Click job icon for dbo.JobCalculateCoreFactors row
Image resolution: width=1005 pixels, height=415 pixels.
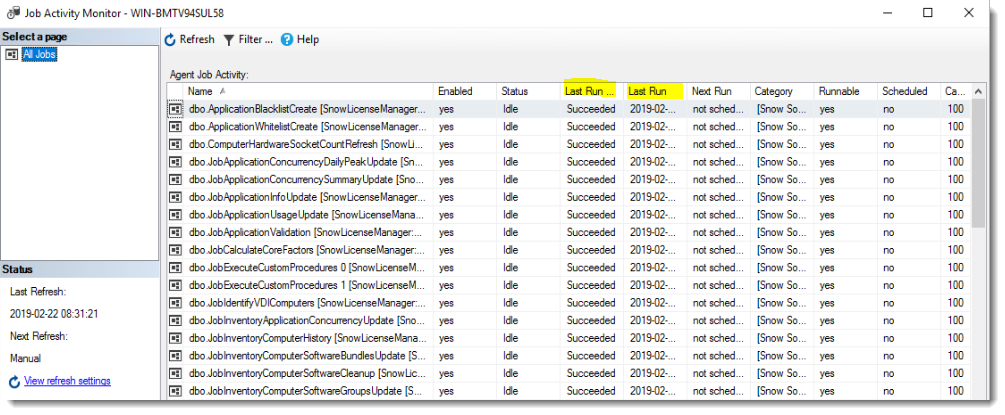[175, 250]
